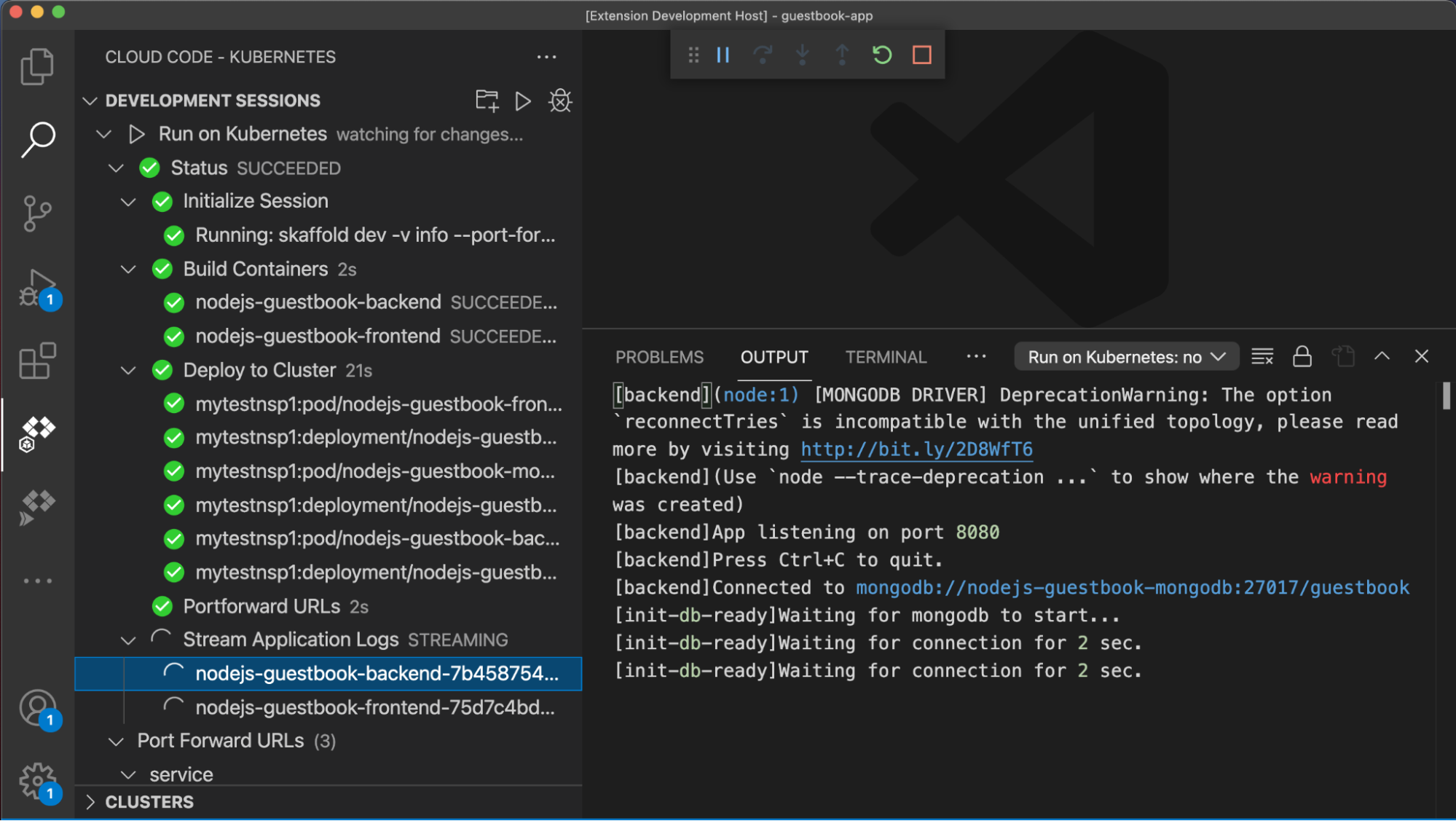The image size is (1456, 821).
Task: Click the Run on Kubernetes play icon
Action: 137,133
